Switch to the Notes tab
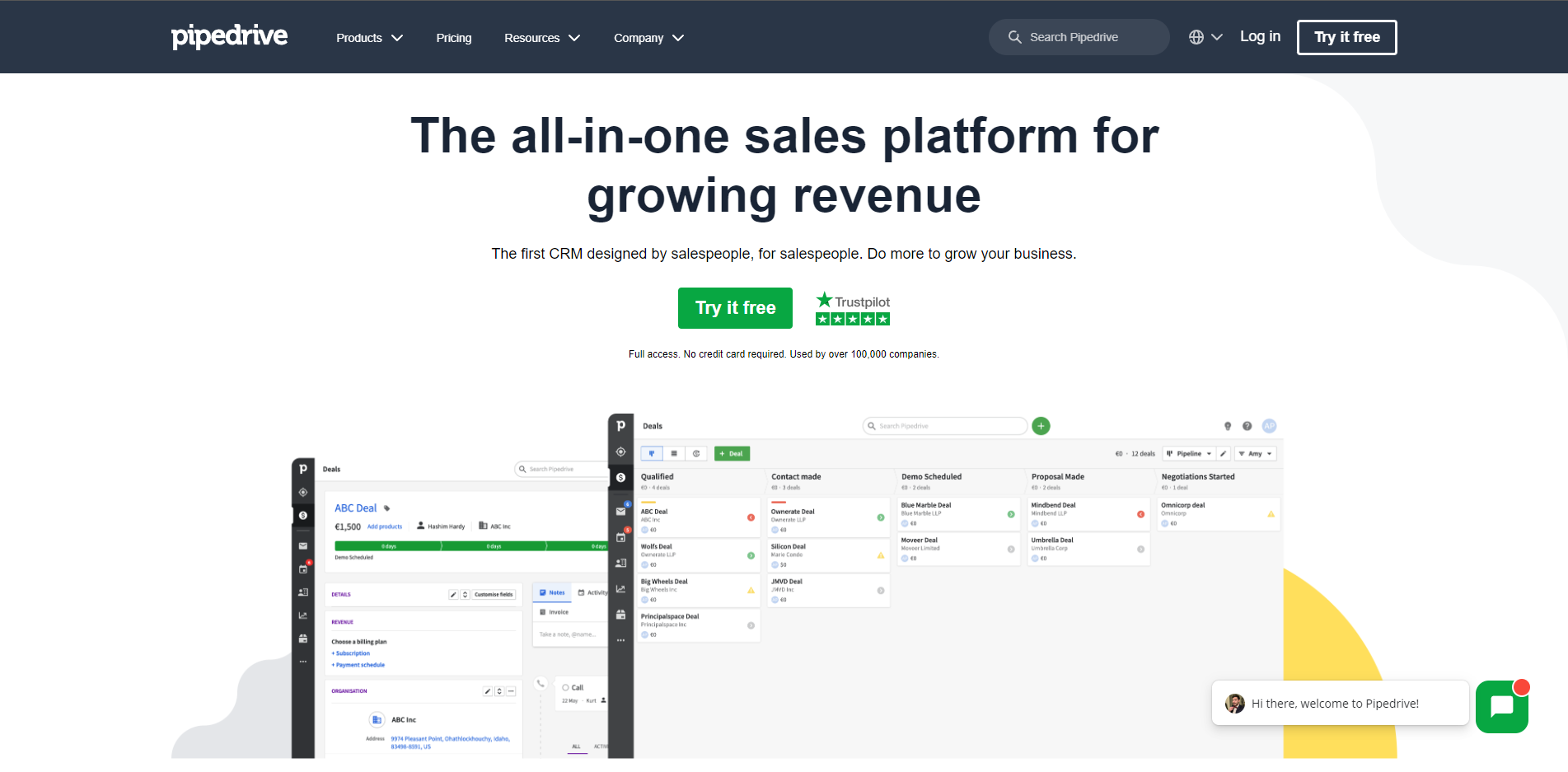This screenshot has height=772, width=1568. pyautogui.click(x=552, y=592)
